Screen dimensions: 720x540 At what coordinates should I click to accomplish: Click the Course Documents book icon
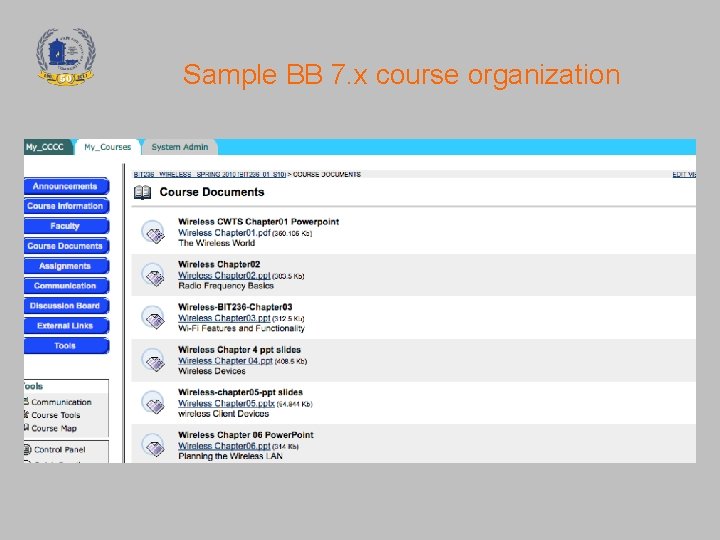pyautogui.click(x=142, y=192)
